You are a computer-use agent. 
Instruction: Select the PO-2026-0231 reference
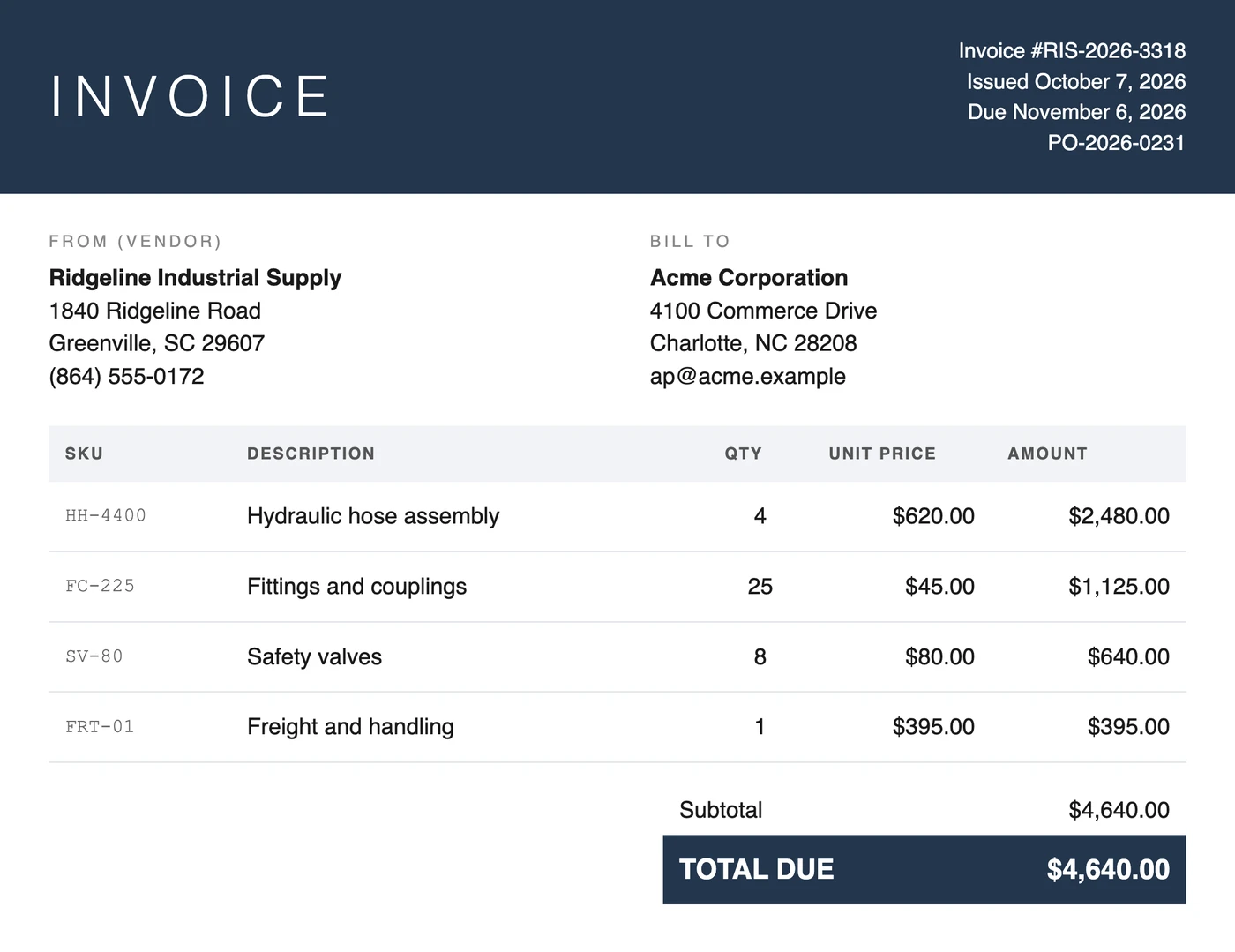(1117, 143)
